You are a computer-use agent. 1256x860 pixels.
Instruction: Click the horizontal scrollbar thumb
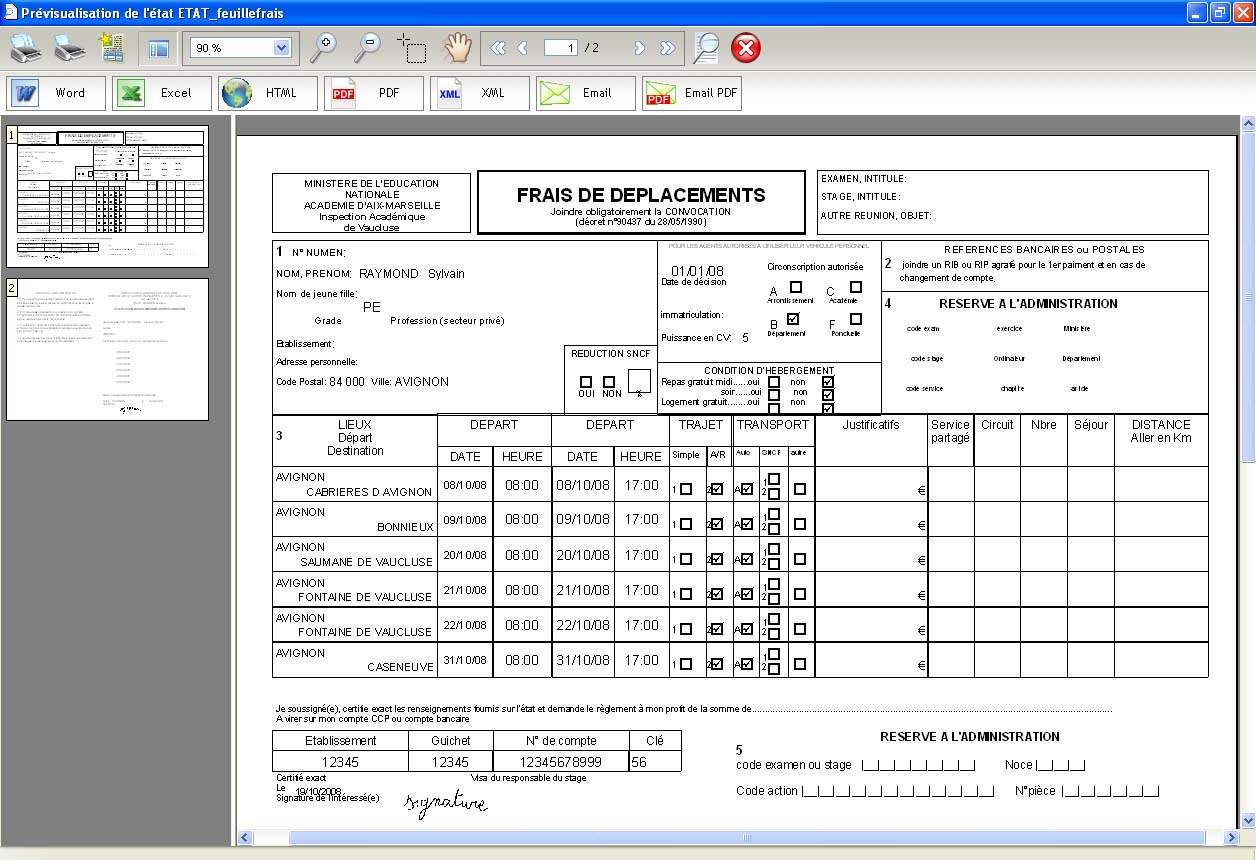tap(746, 837)
